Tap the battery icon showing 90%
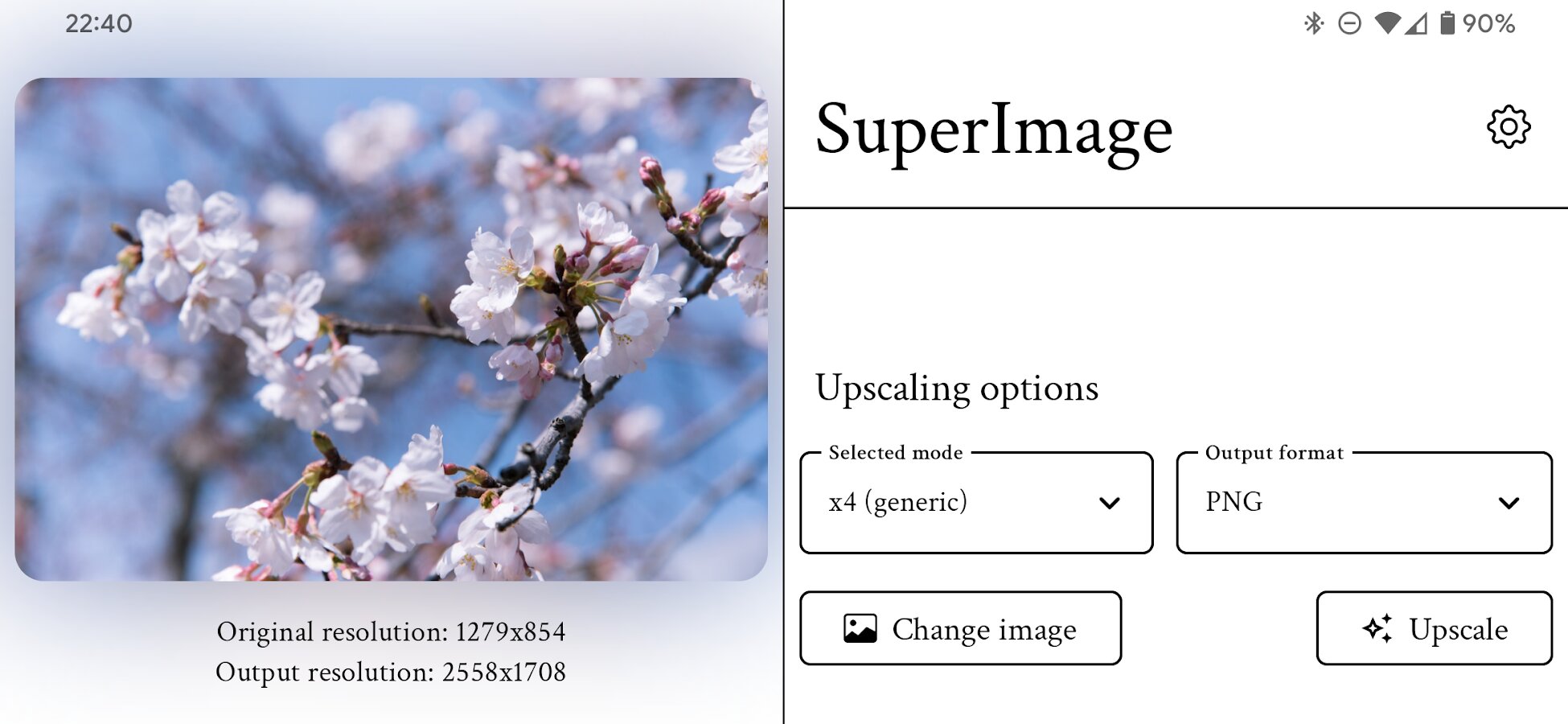 [x=1447, y=23]
